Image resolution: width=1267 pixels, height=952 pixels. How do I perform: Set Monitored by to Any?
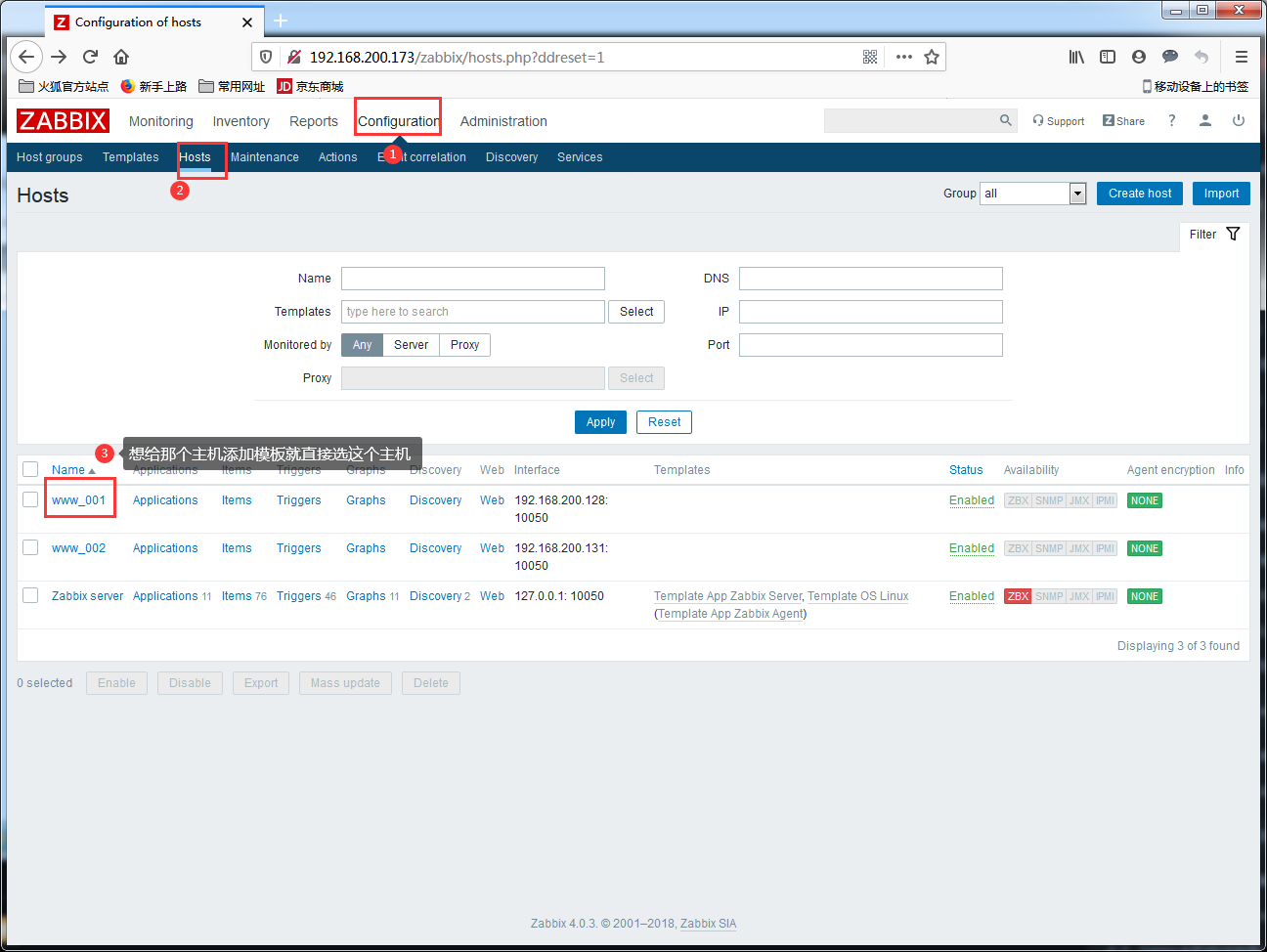(362, 345)
